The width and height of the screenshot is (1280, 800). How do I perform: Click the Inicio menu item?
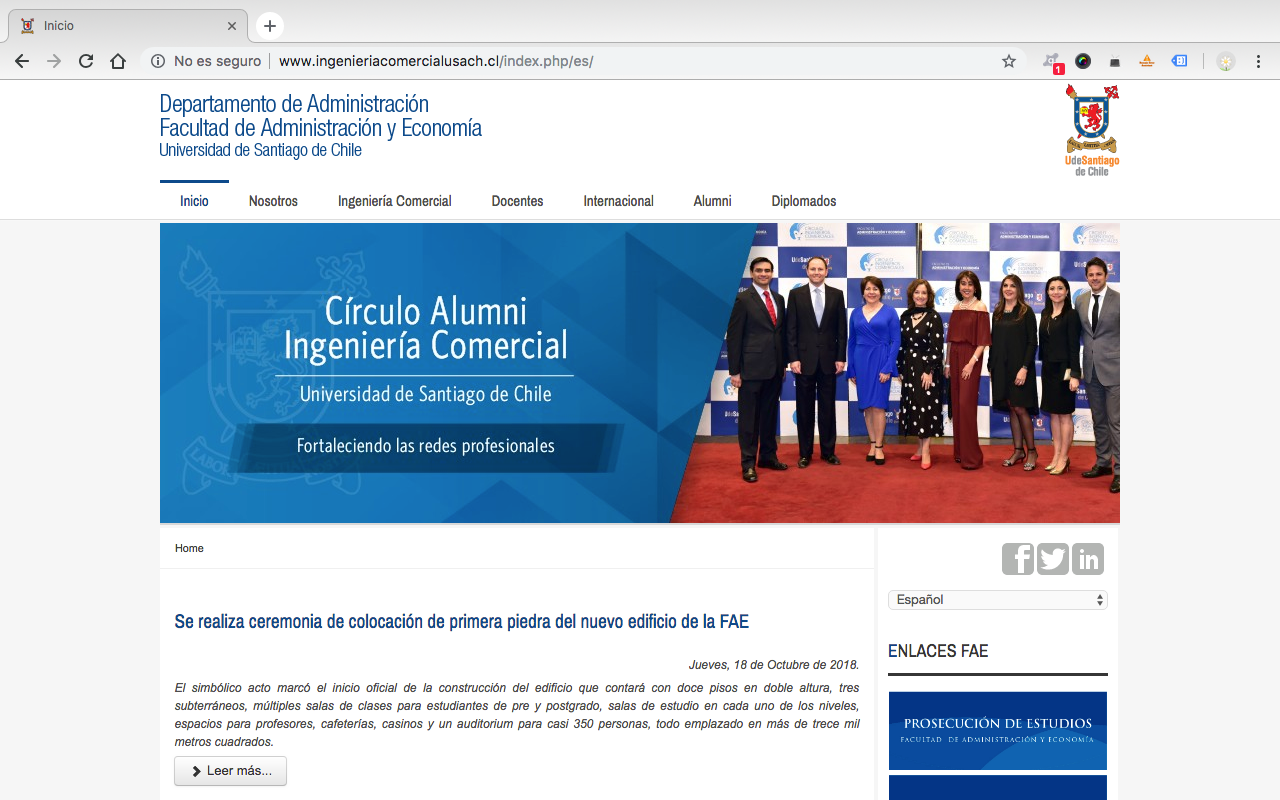pos(194,201)
